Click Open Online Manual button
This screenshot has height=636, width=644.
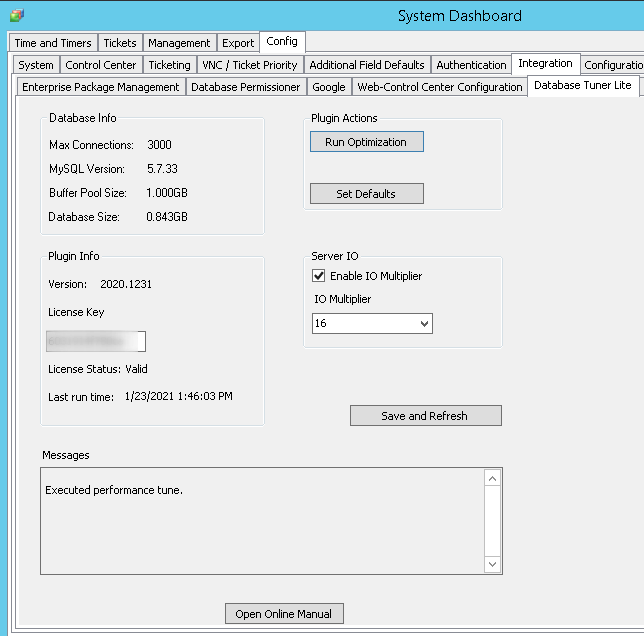point(284,613)
